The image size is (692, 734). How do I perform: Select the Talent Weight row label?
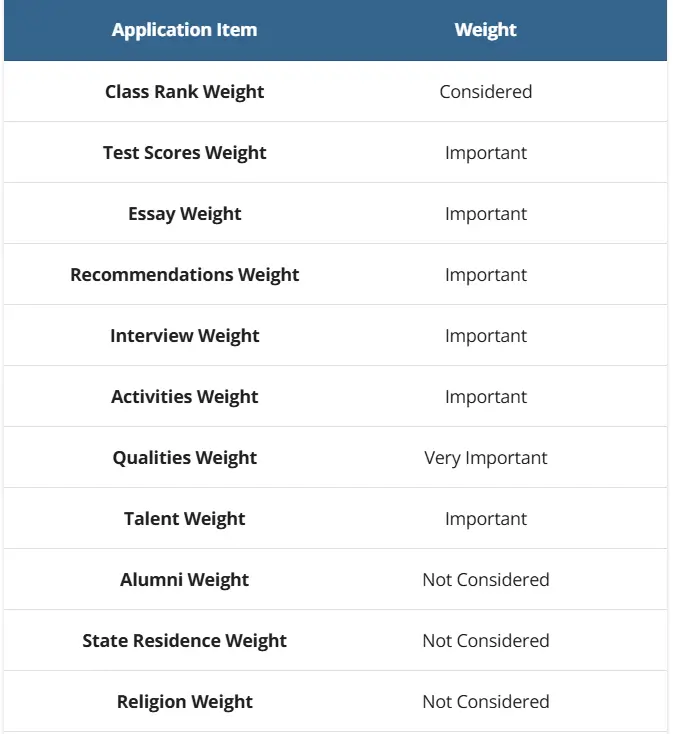pos(184,519)
